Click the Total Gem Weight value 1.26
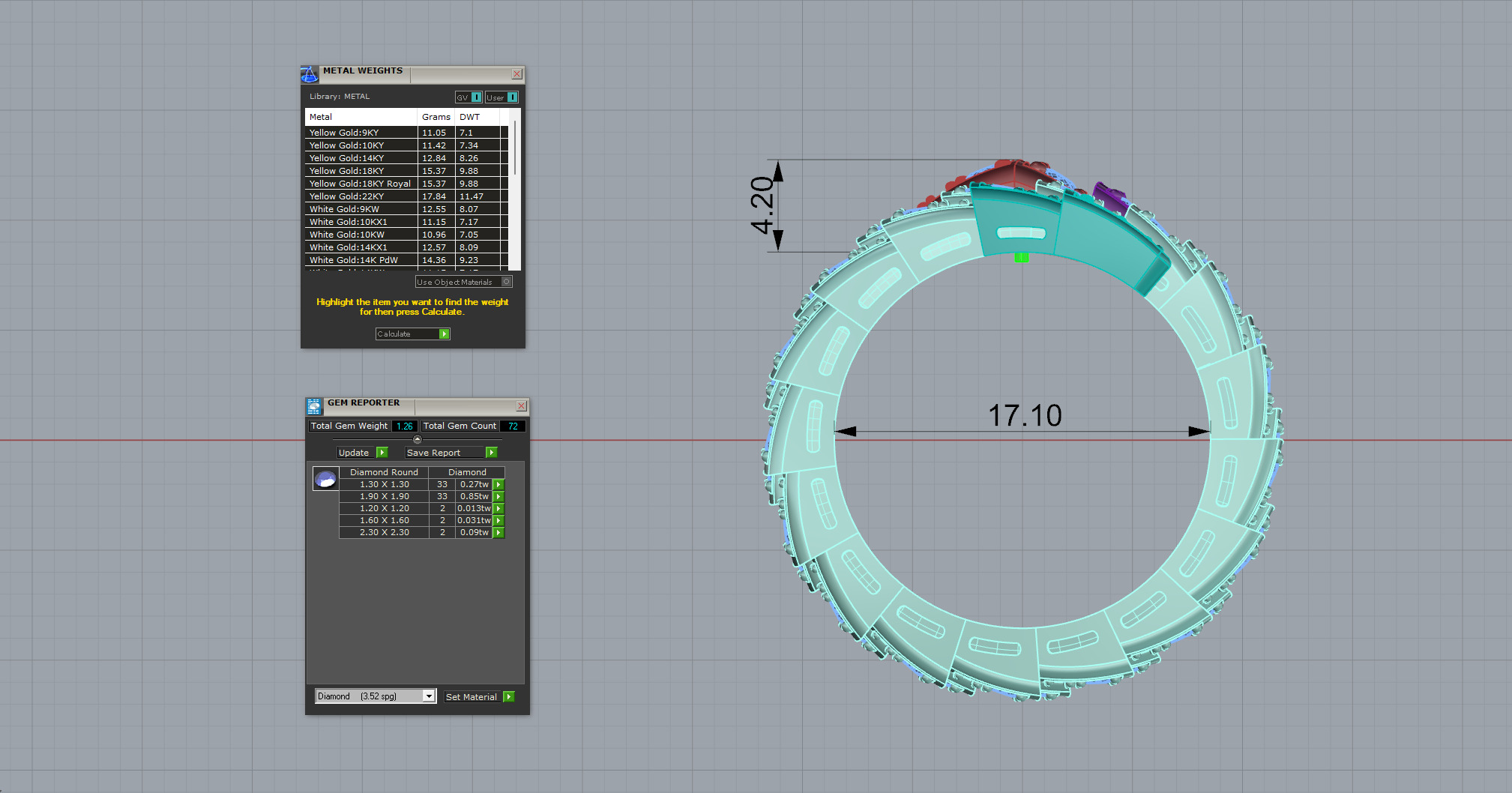The image size is (1512, 793). pos(405,426)
